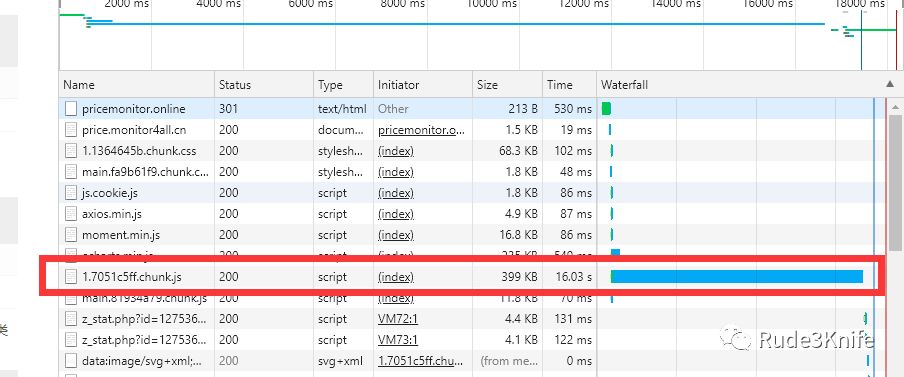Viewport: 904px width, 377px height.
Task: Select the price.monitor4all.cn request name
Action: click(134, 130)
